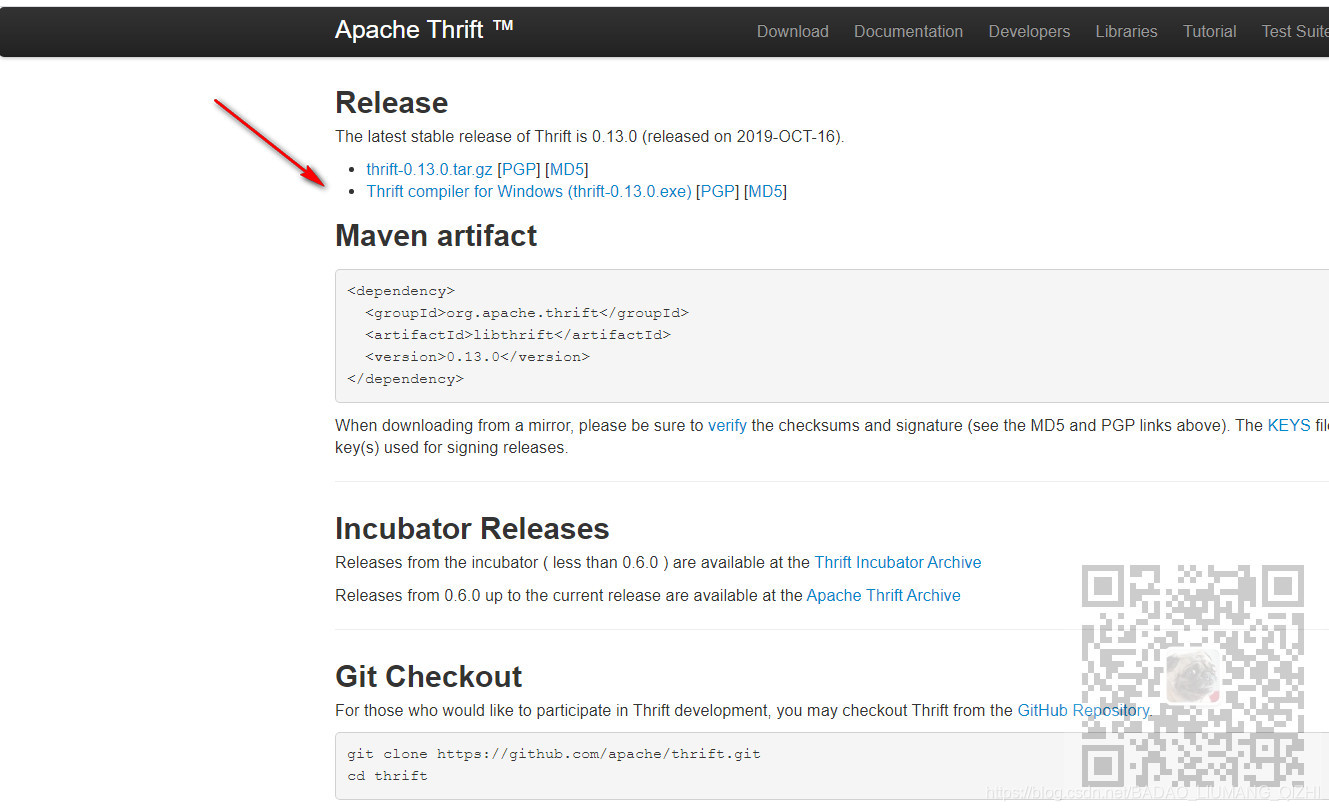Follow the verify checksums link
The width and height of the screenshot is (1329, 811).
[727, 425]
